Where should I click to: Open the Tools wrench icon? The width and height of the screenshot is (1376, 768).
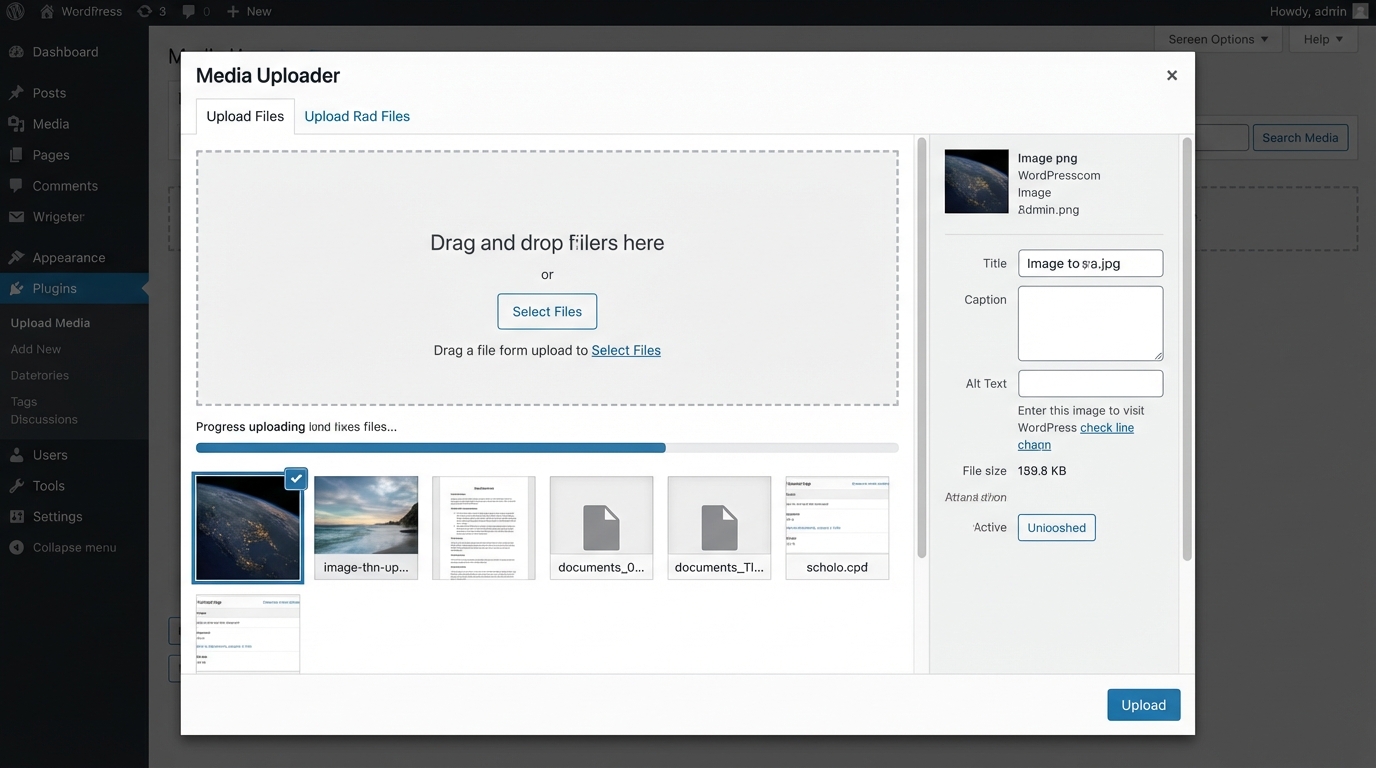(x=17, y=485)
